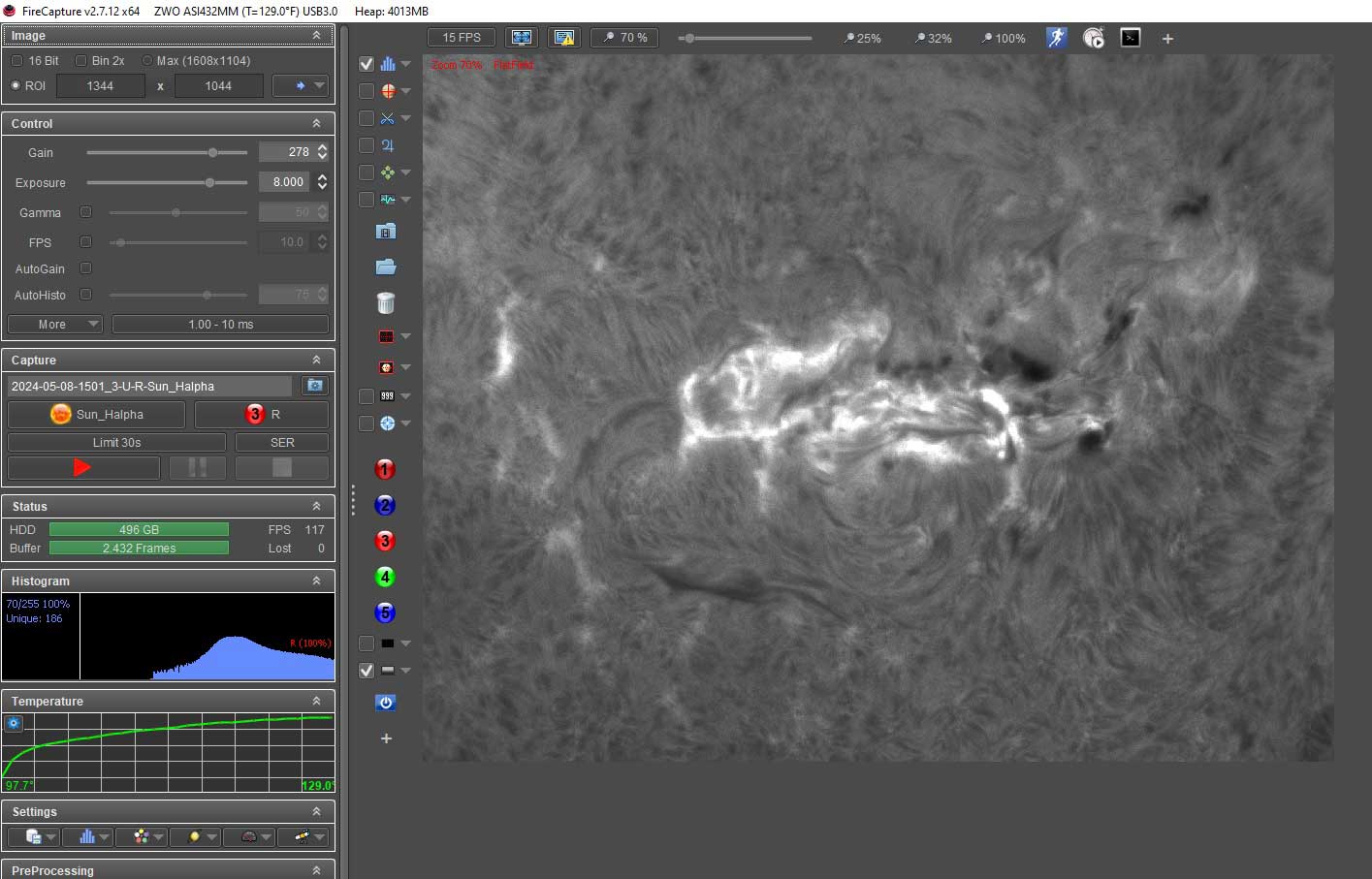Click the running man icon in top toolbar

(1056, 38)
